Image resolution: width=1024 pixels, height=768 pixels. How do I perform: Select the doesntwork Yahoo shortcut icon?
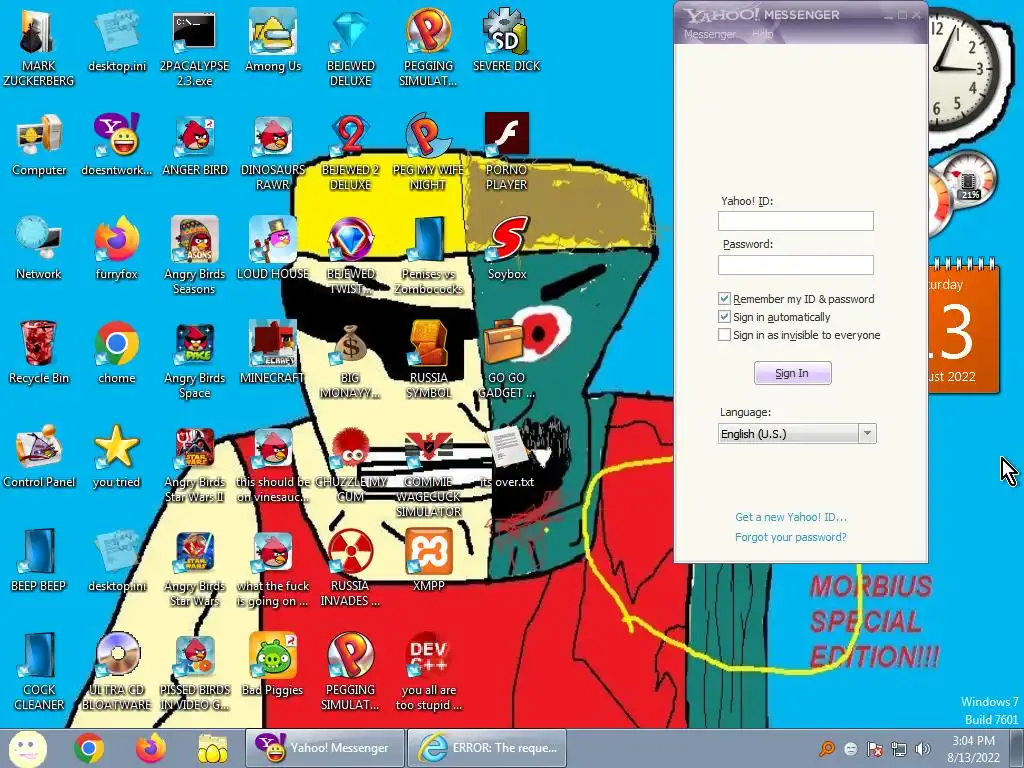click(x=117, y=144)
